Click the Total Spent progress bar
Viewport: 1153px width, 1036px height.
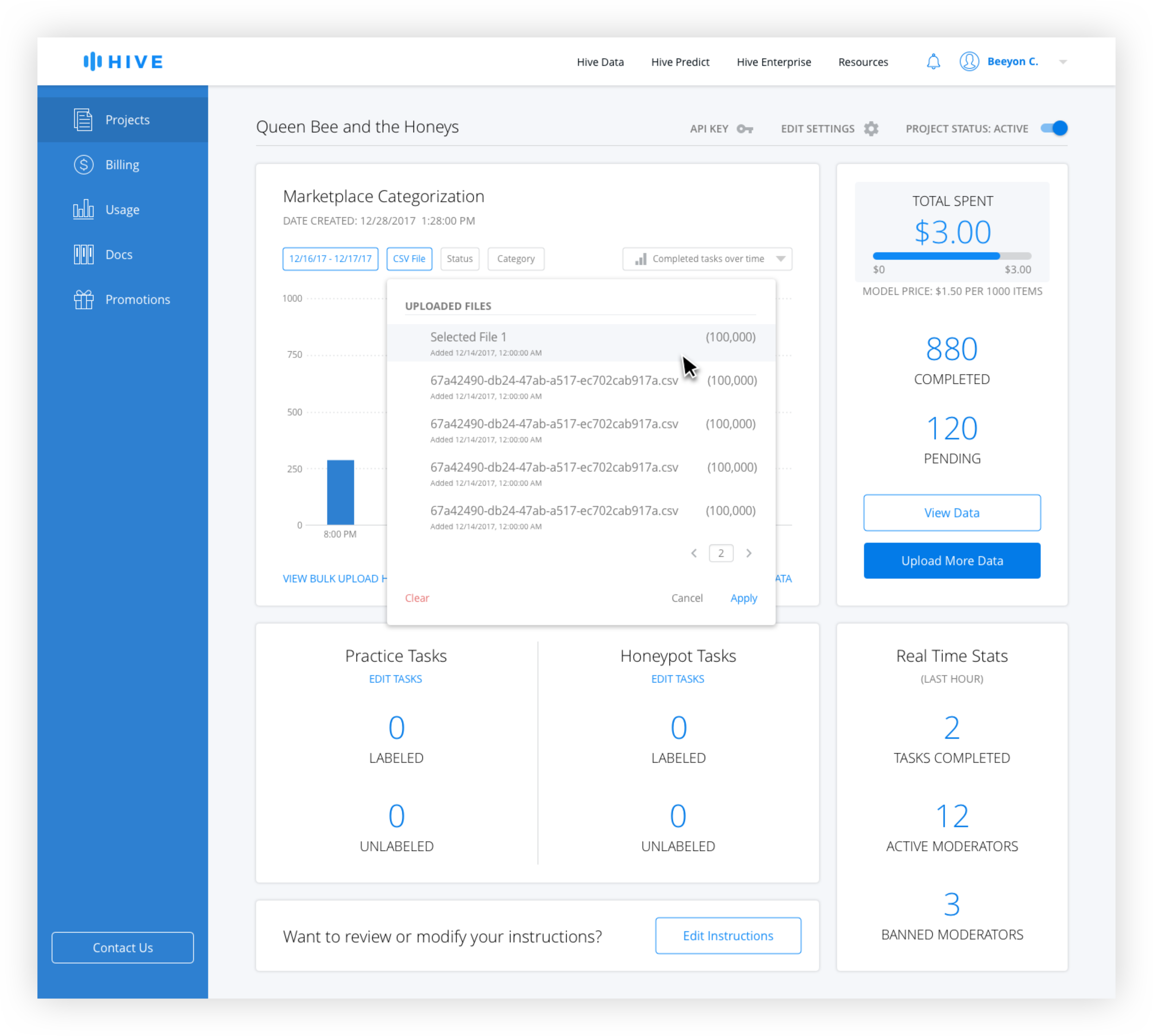951,256
